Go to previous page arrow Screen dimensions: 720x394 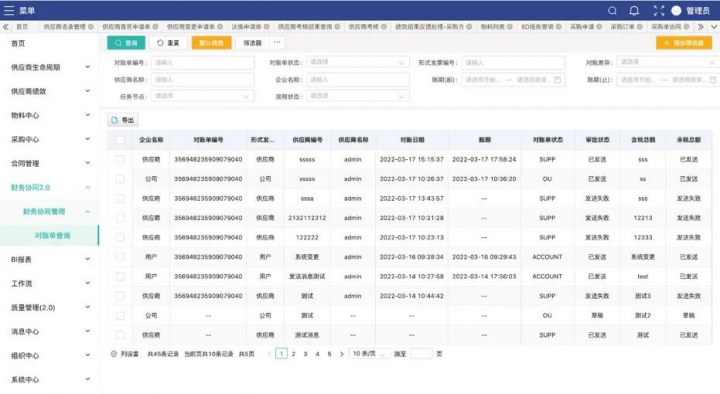pos(269,354)
